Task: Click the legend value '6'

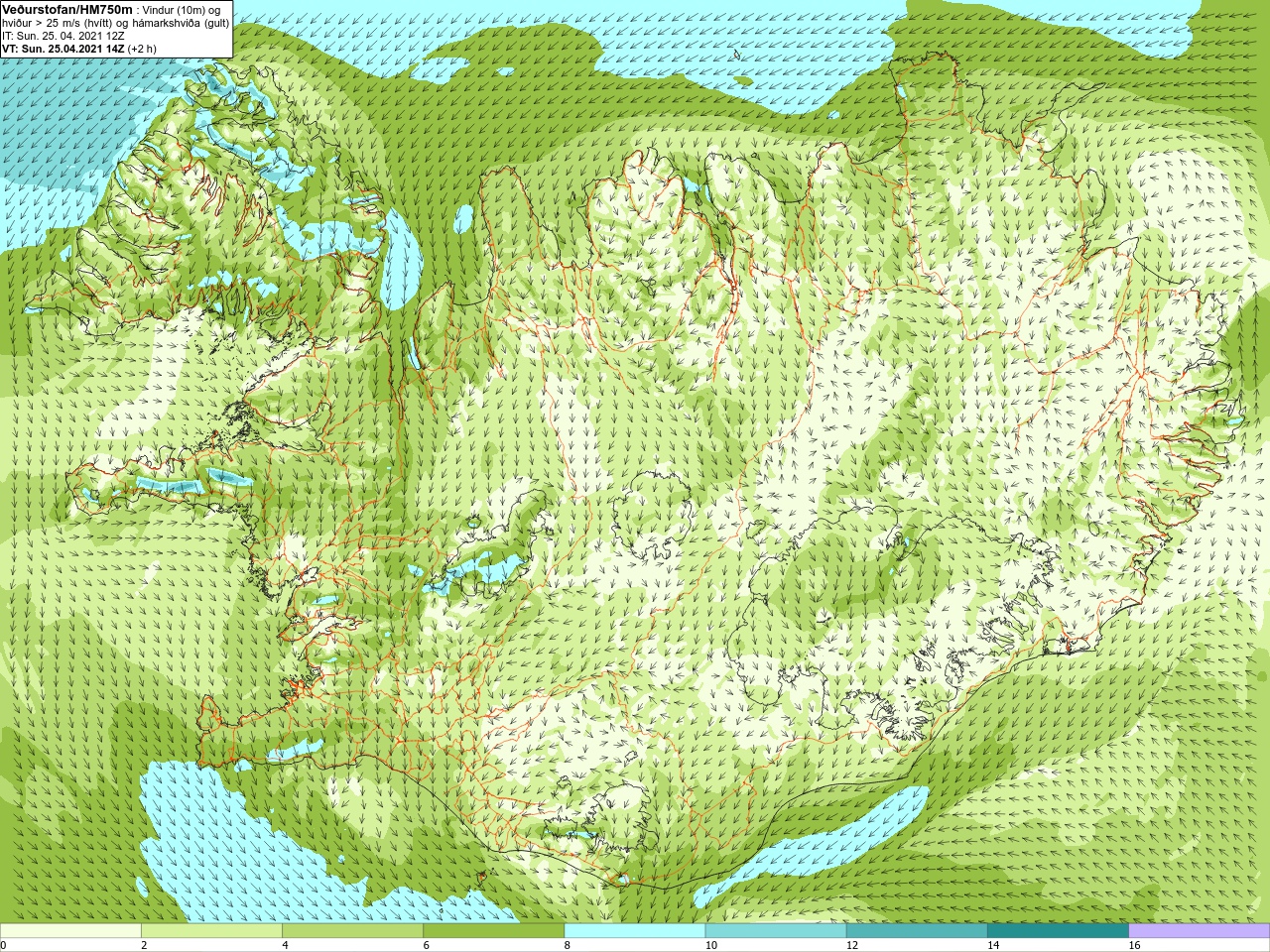Action: [427, 945]
